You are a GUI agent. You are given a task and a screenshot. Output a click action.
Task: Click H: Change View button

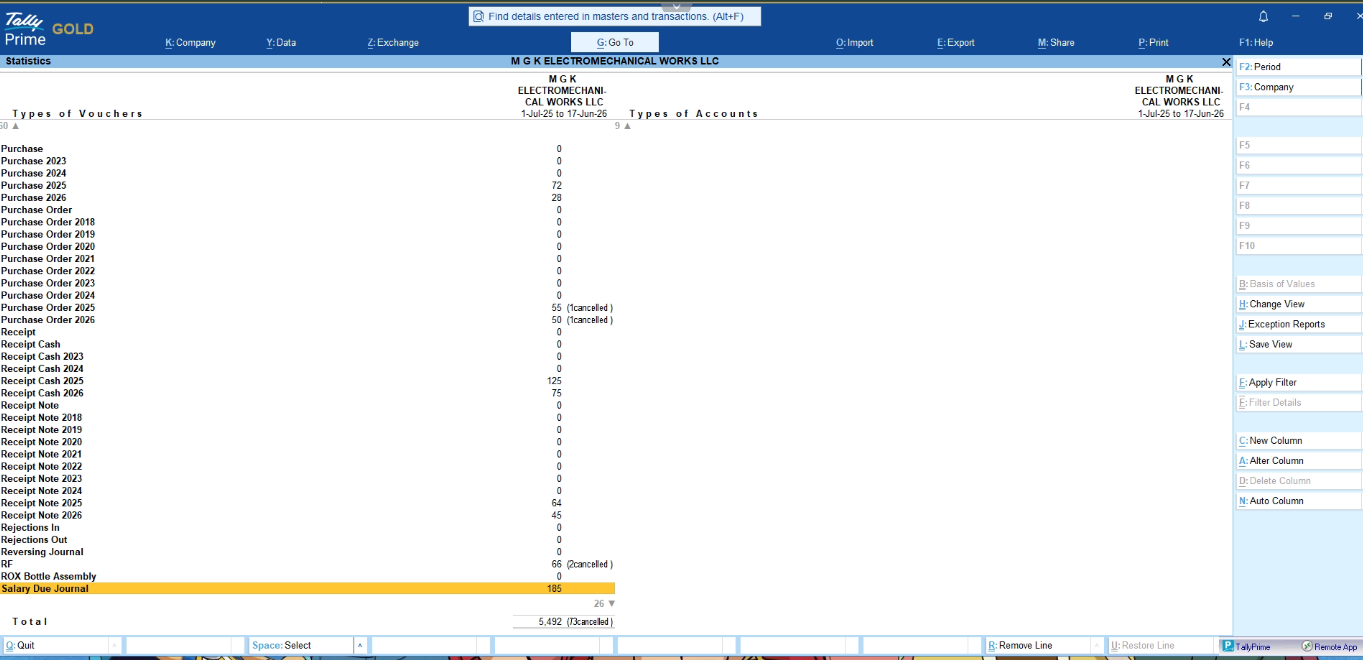(x=1298, y=304)
